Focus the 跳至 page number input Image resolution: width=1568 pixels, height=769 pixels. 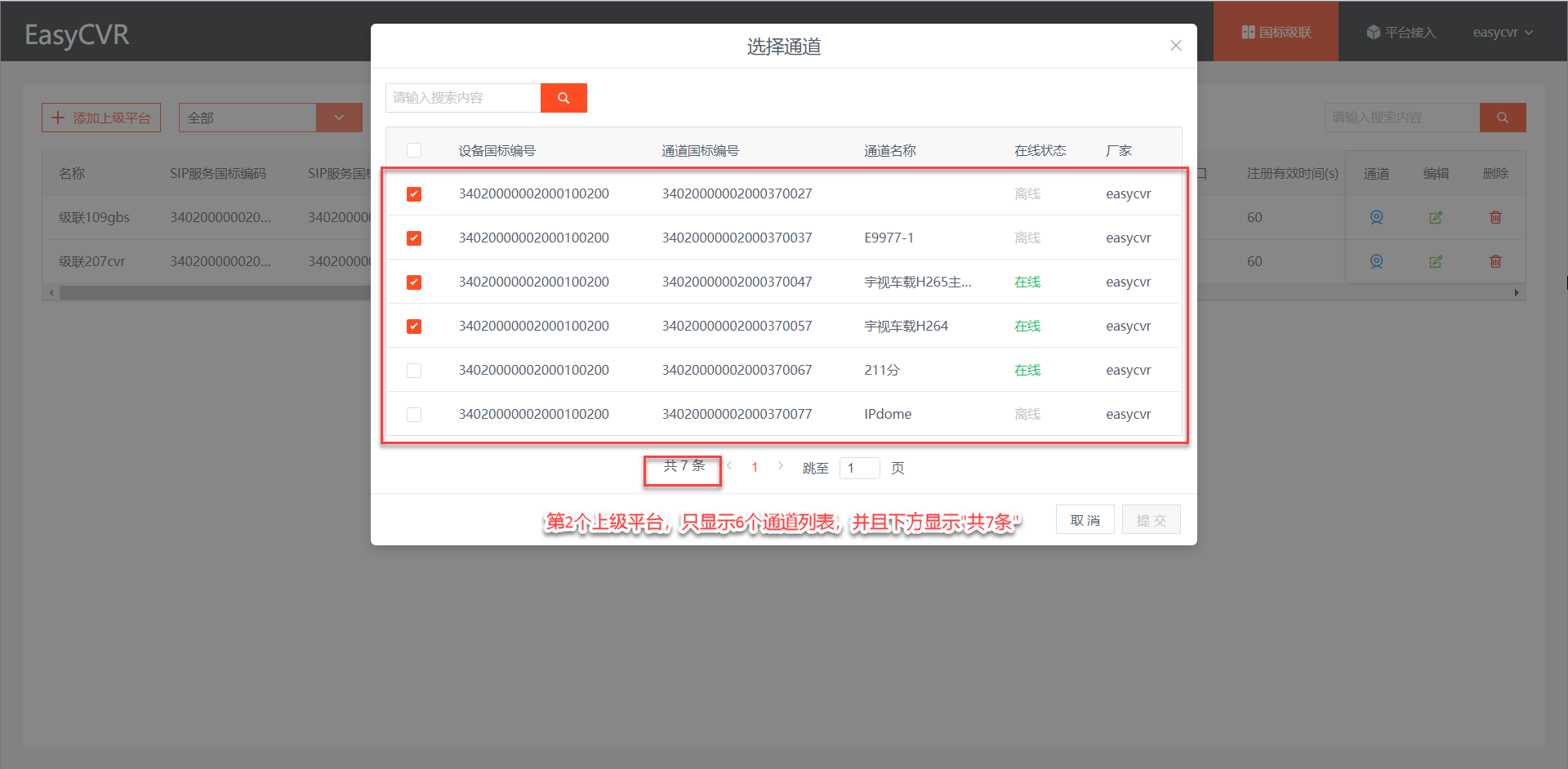[860, 468]
